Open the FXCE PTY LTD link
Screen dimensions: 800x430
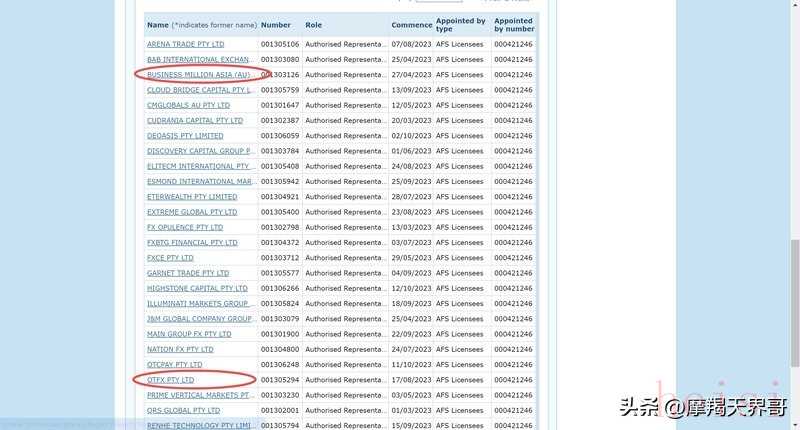point(170,258)
